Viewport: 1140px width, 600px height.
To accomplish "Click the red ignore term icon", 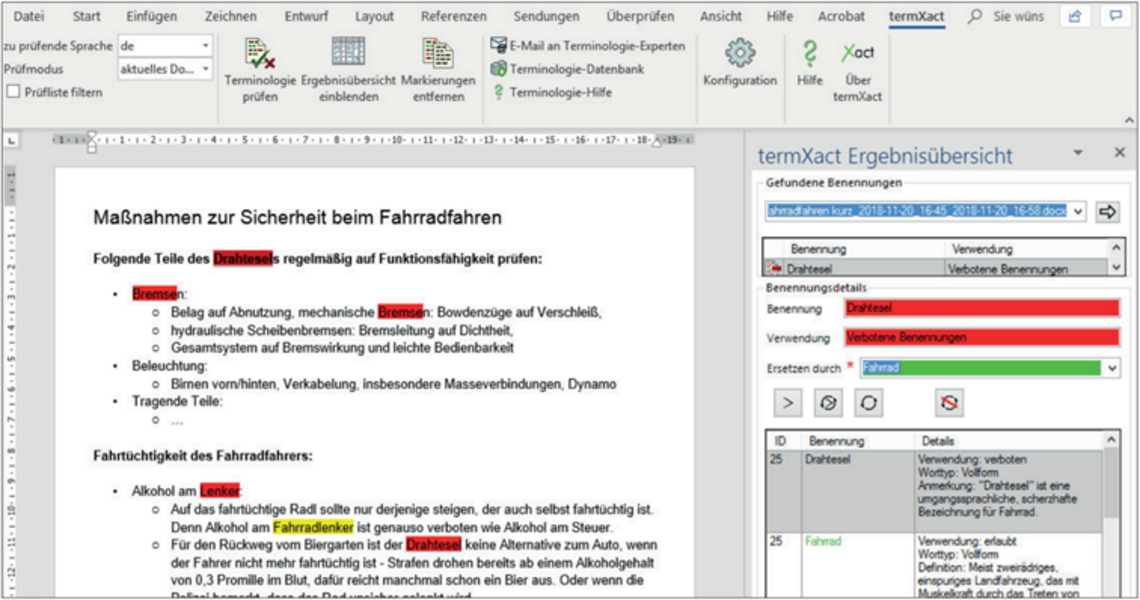I will [x=950, y=403].
